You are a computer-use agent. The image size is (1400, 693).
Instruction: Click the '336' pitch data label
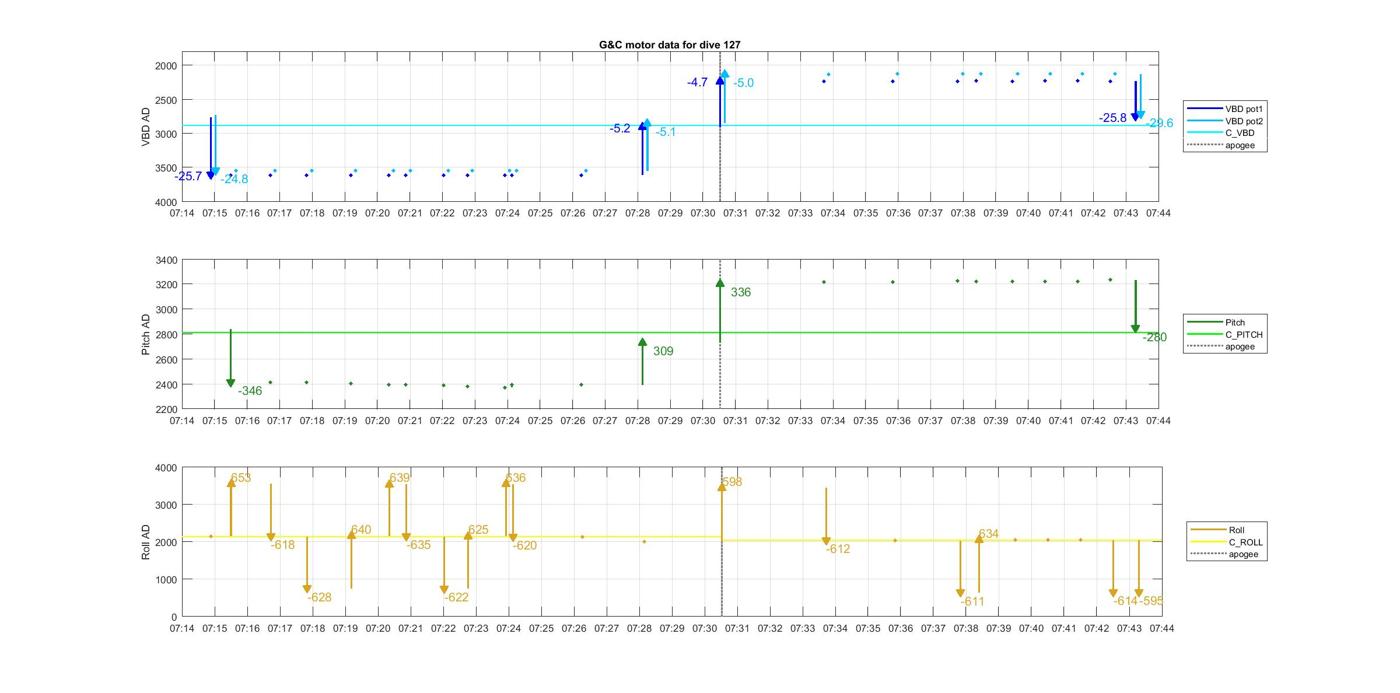(x=741, y=292)
